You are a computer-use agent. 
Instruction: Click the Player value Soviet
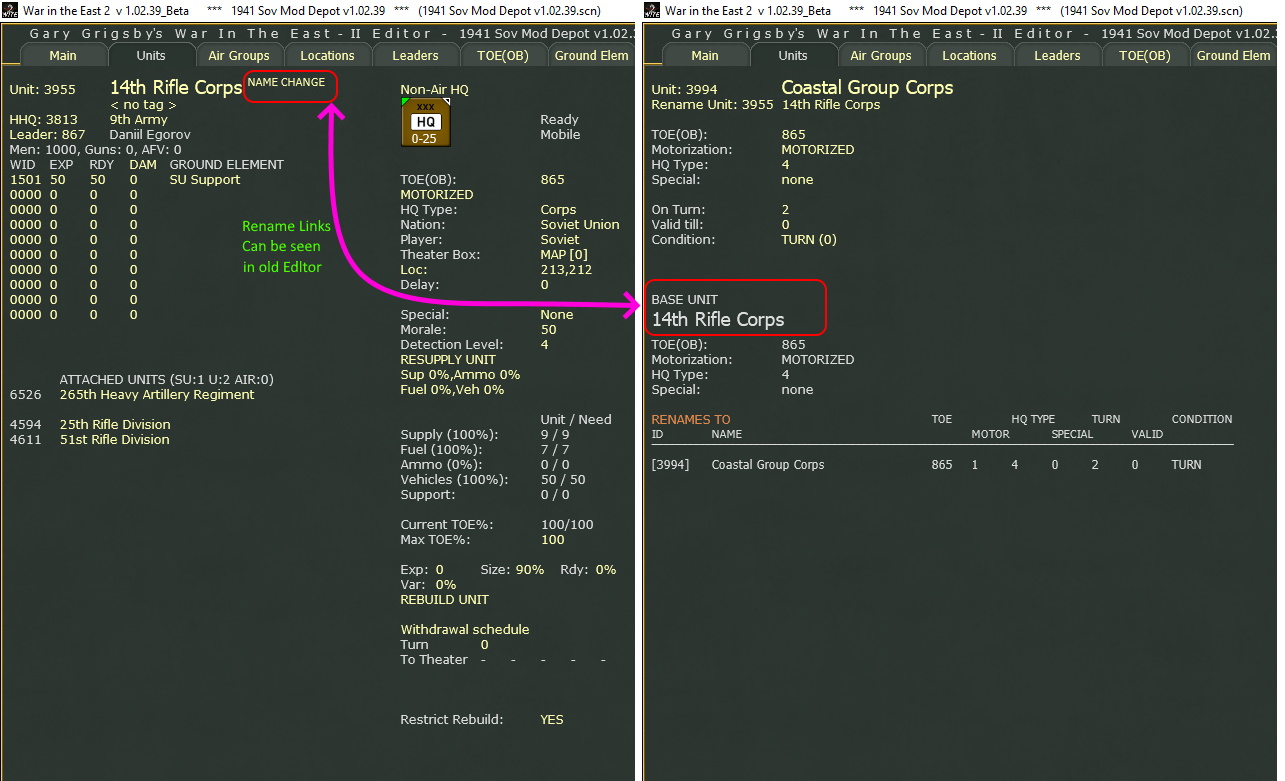pyautogui.click(x=560, y=240)
